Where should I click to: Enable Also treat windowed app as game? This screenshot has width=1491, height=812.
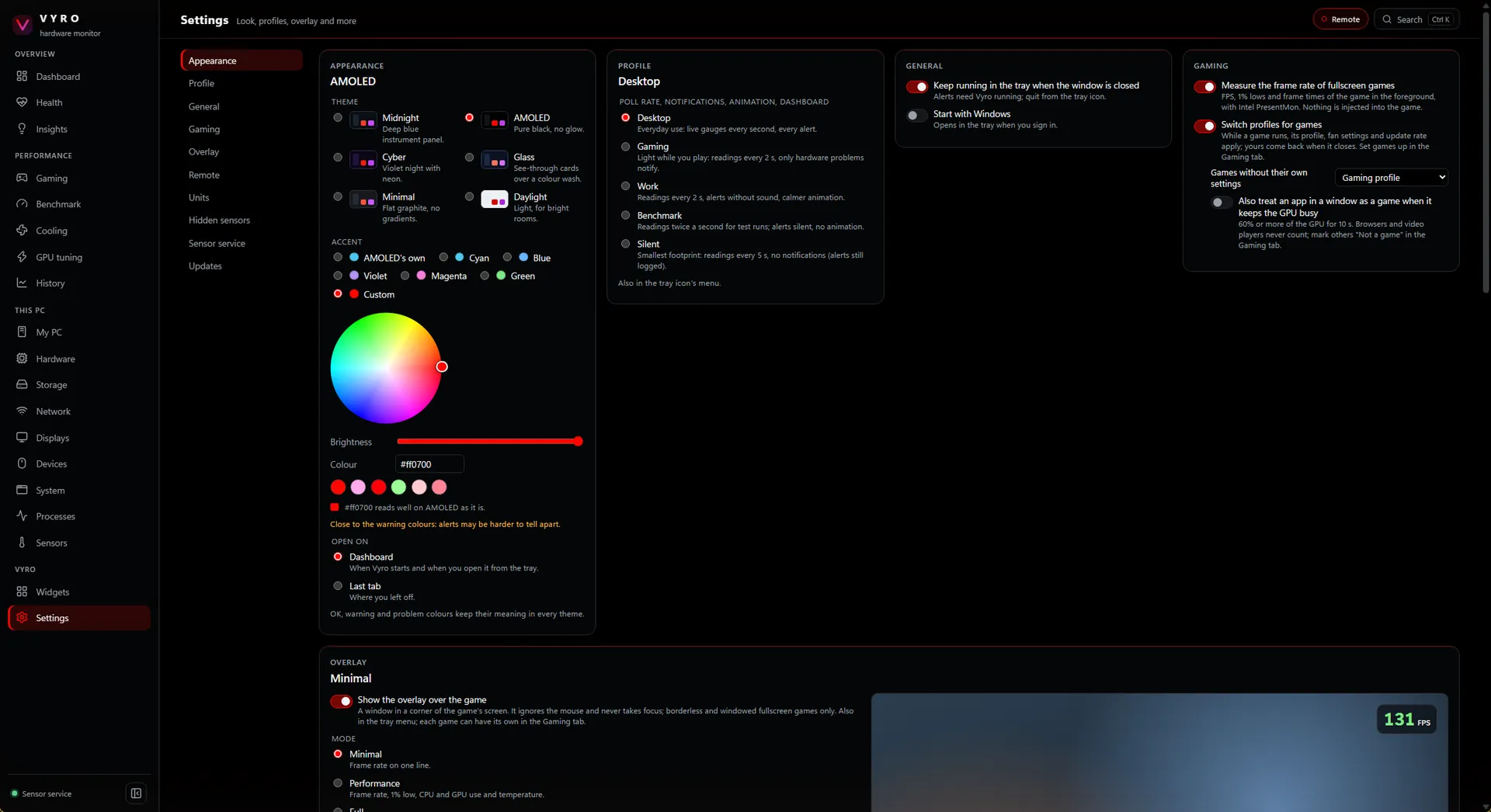[x=1222, y=203]
